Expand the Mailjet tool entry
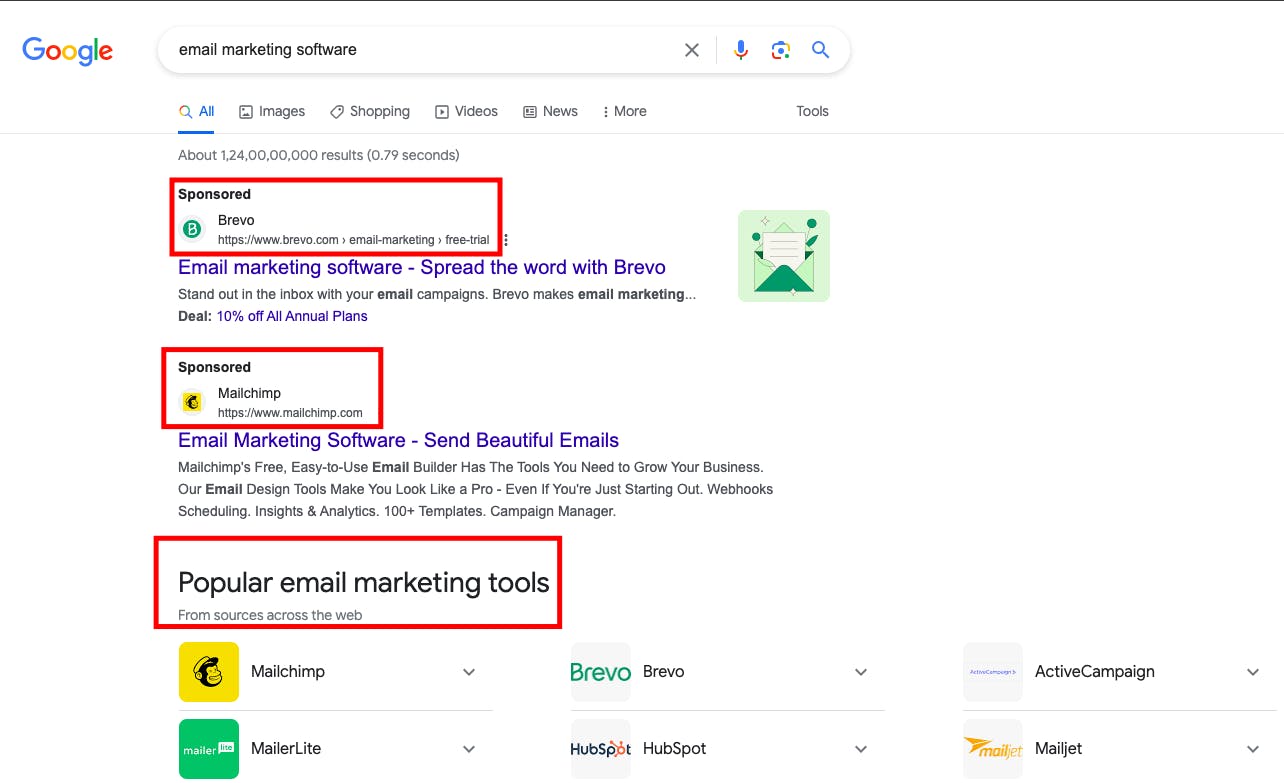 (1253, 748)
